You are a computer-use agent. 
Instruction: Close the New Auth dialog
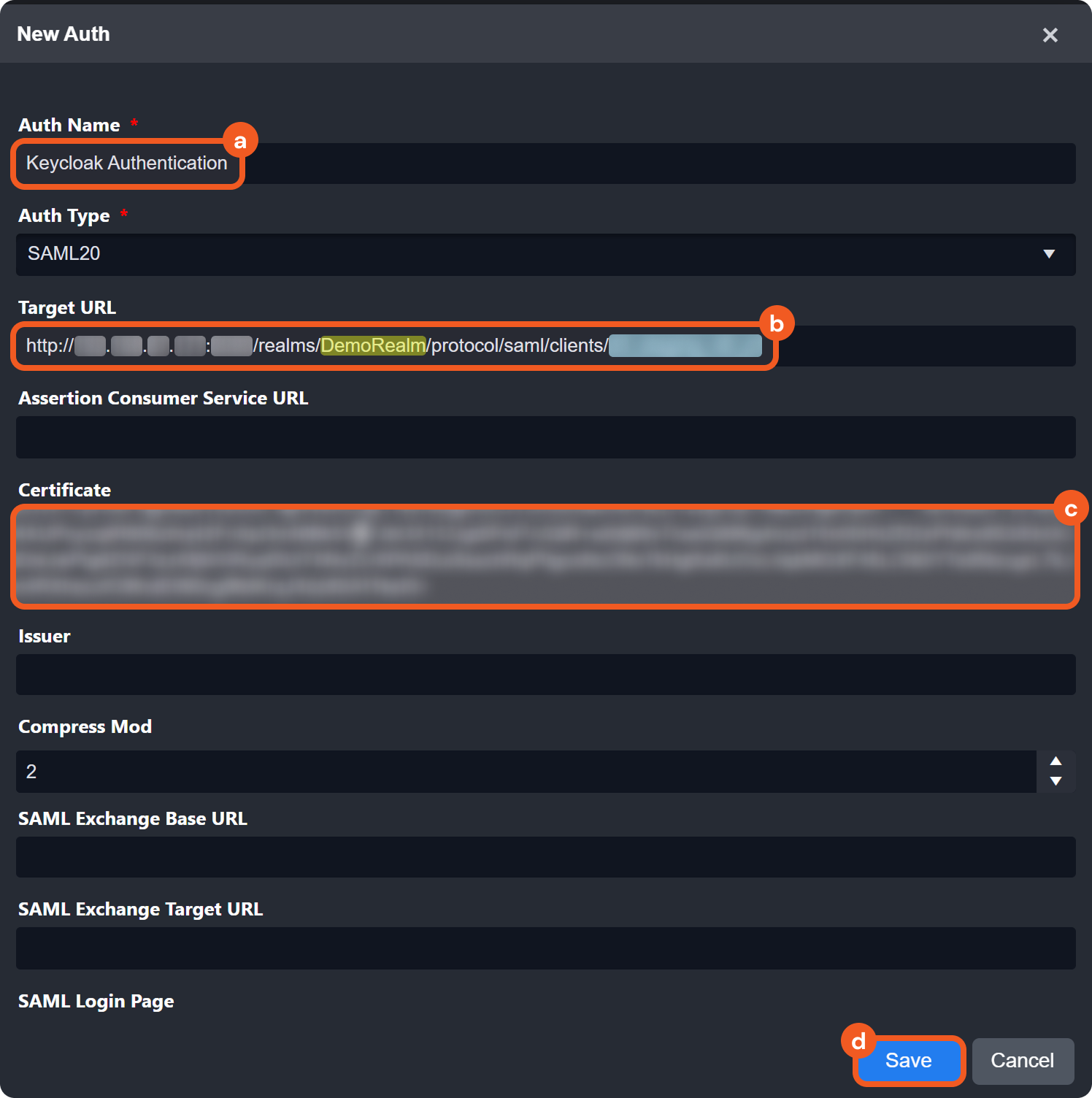1050,35
